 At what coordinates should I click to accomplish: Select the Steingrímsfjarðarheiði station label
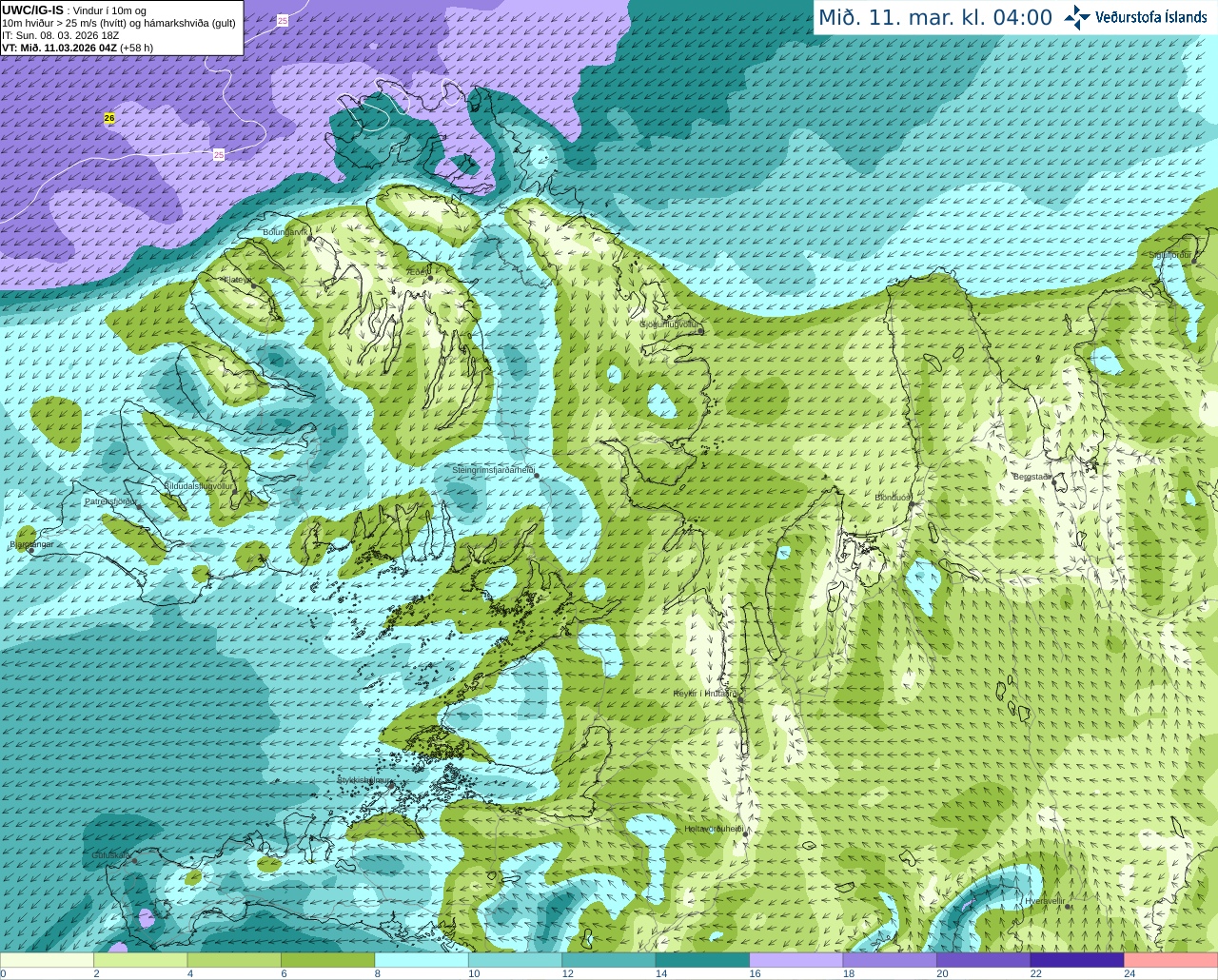coord(493,470)
